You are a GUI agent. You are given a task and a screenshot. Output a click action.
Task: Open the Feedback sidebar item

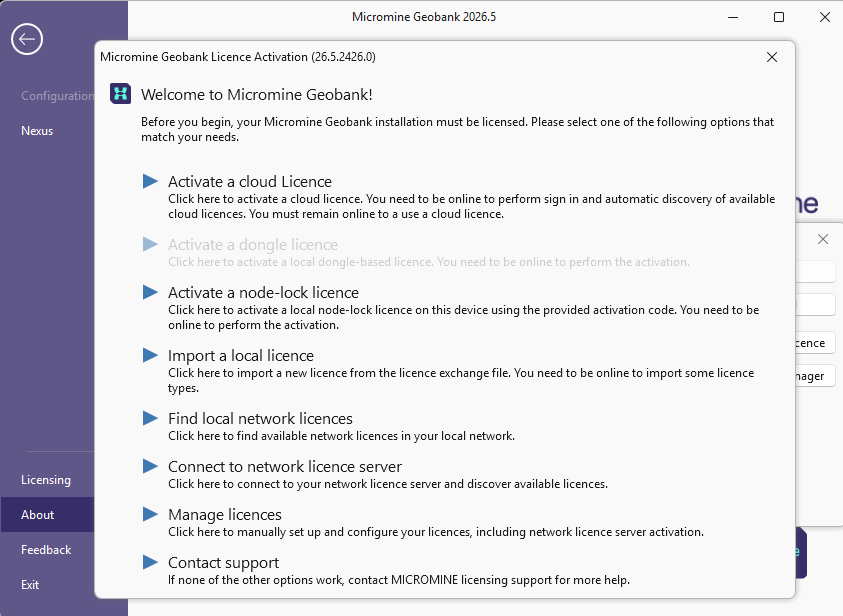click(46, 549)
